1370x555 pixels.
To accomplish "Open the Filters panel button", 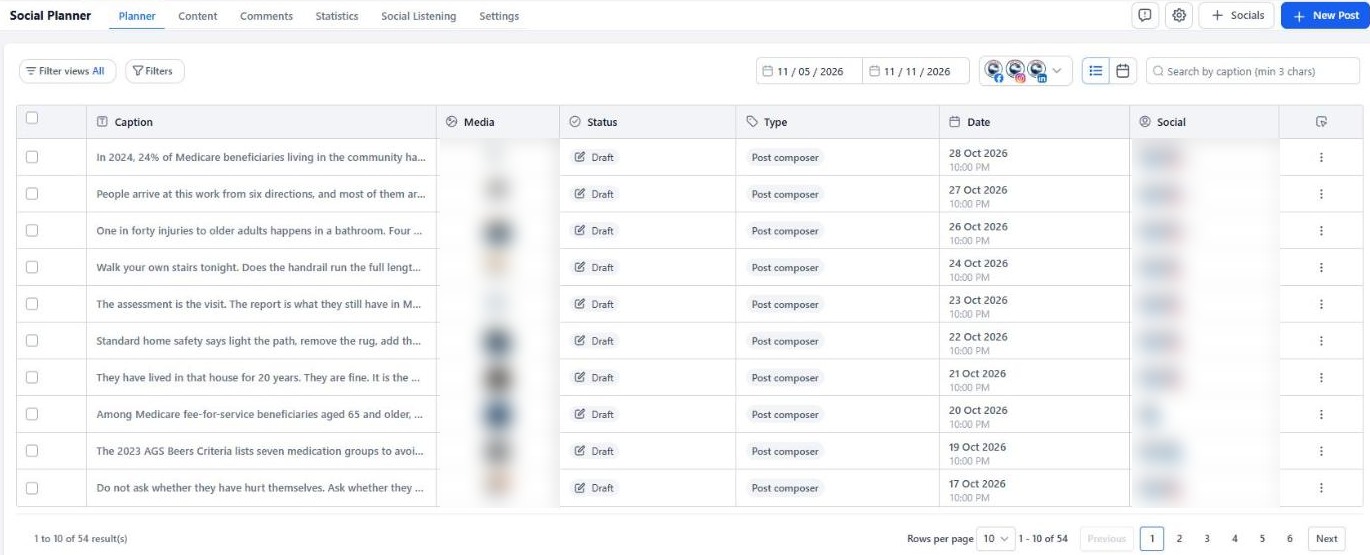I will click(x=154, y=71).
